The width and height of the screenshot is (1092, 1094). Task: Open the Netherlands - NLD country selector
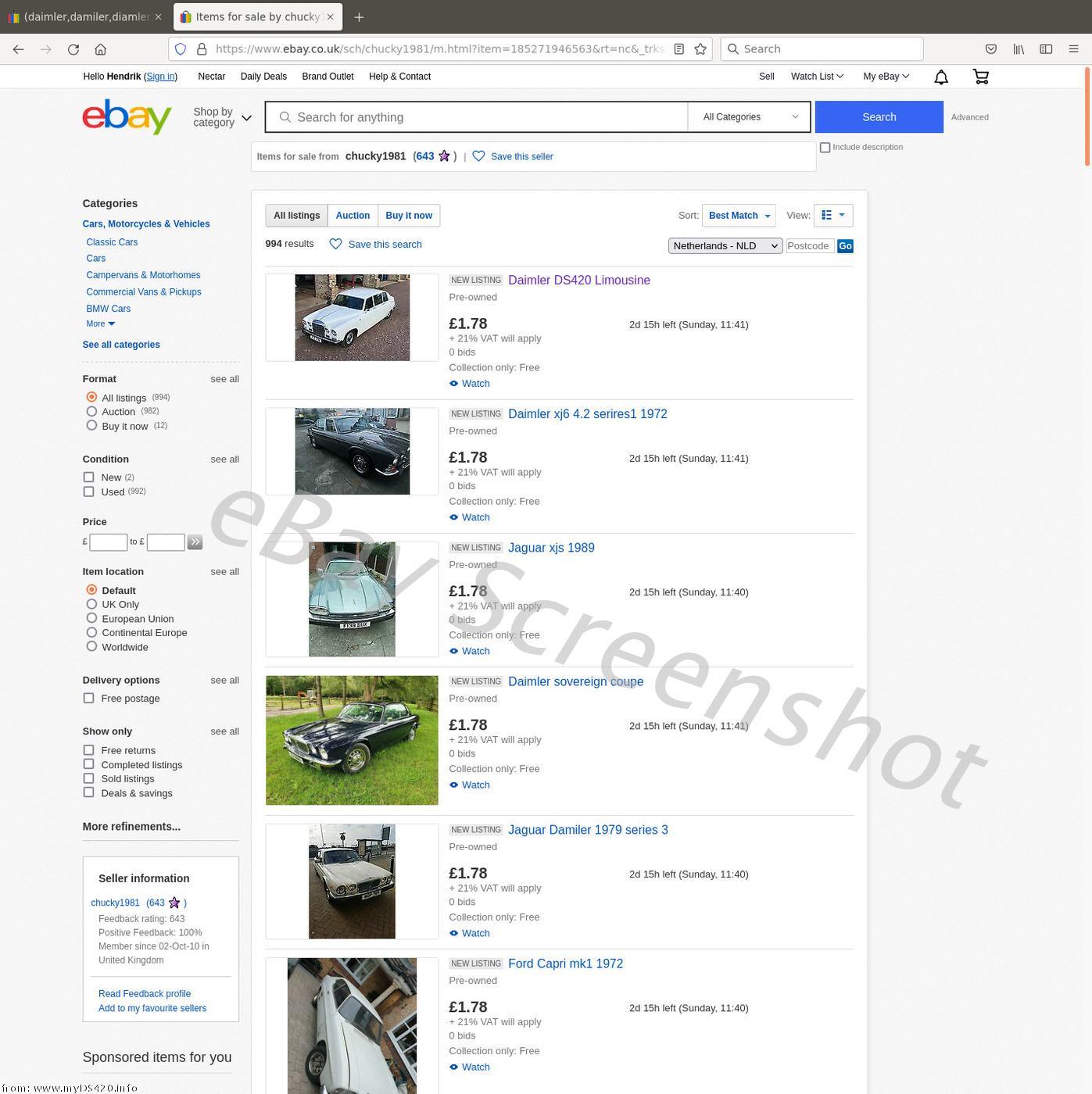(725, 246)
